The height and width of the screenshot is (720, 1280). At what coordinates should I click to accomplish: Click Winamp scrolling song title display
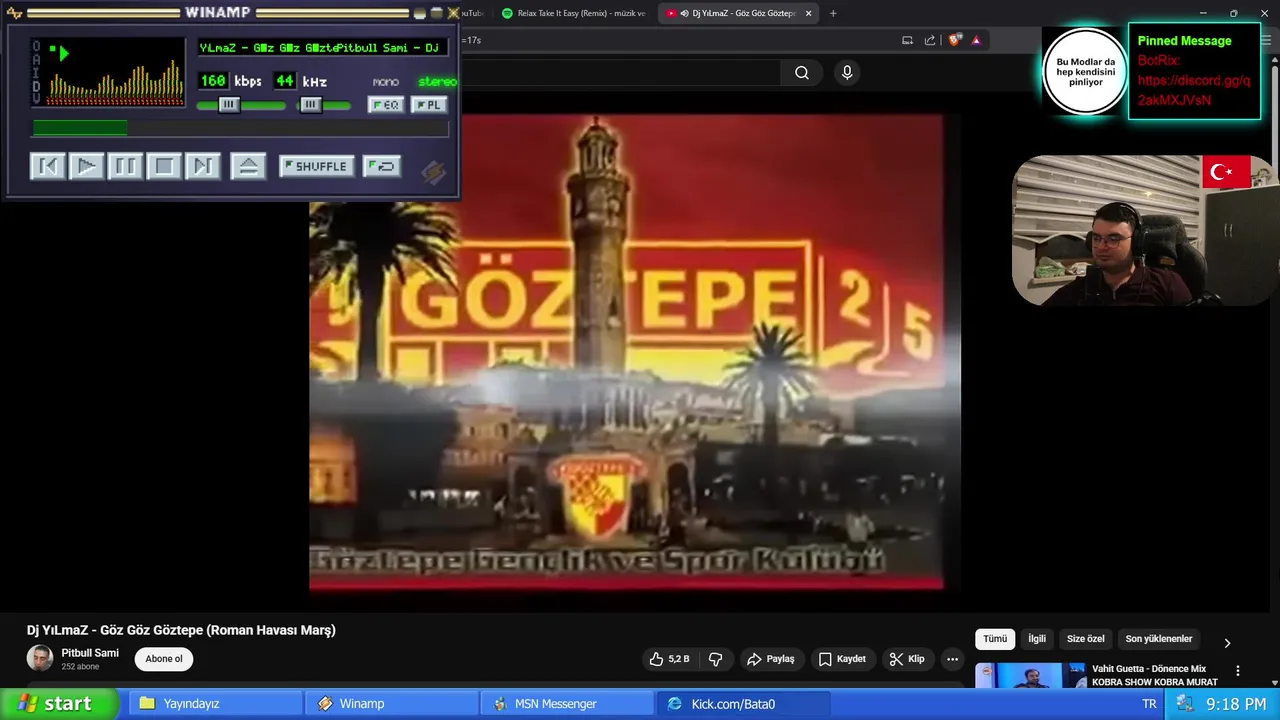pos(321,48)
